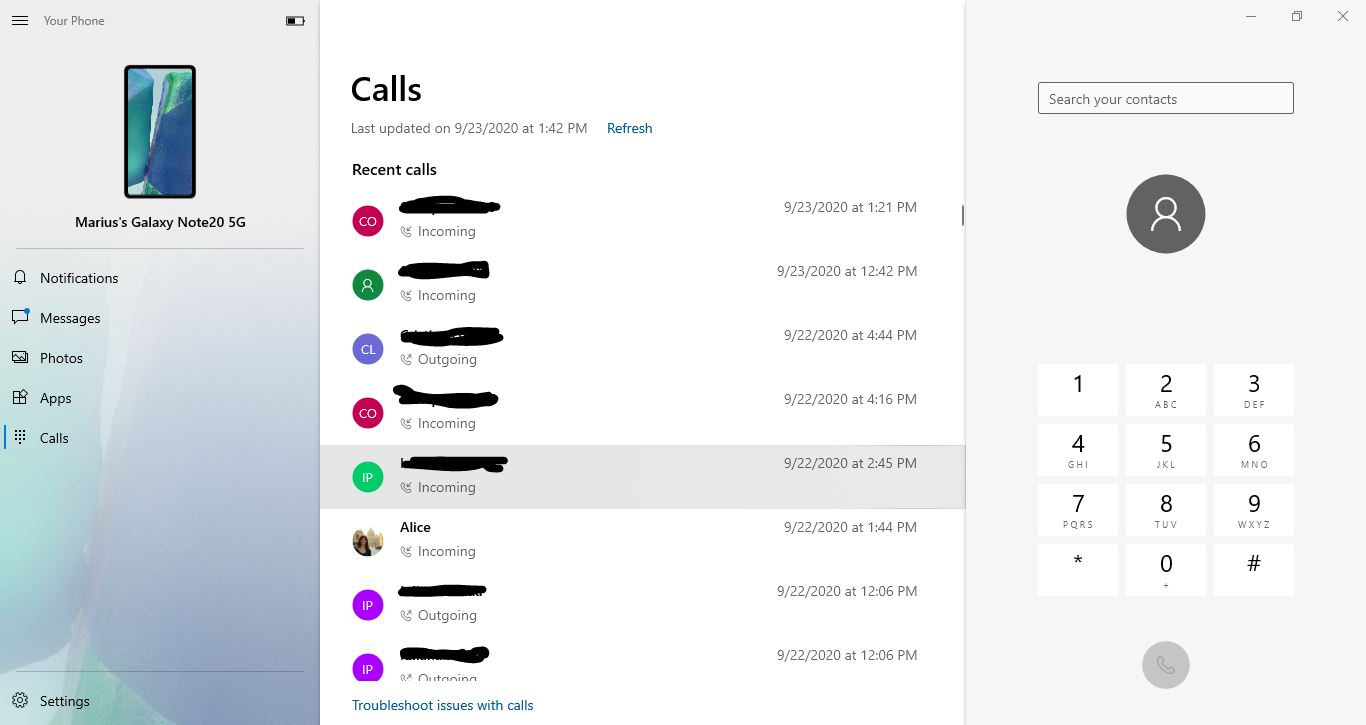Refresh the recent calls list
1366x725 pixels.
click(629, 128)
